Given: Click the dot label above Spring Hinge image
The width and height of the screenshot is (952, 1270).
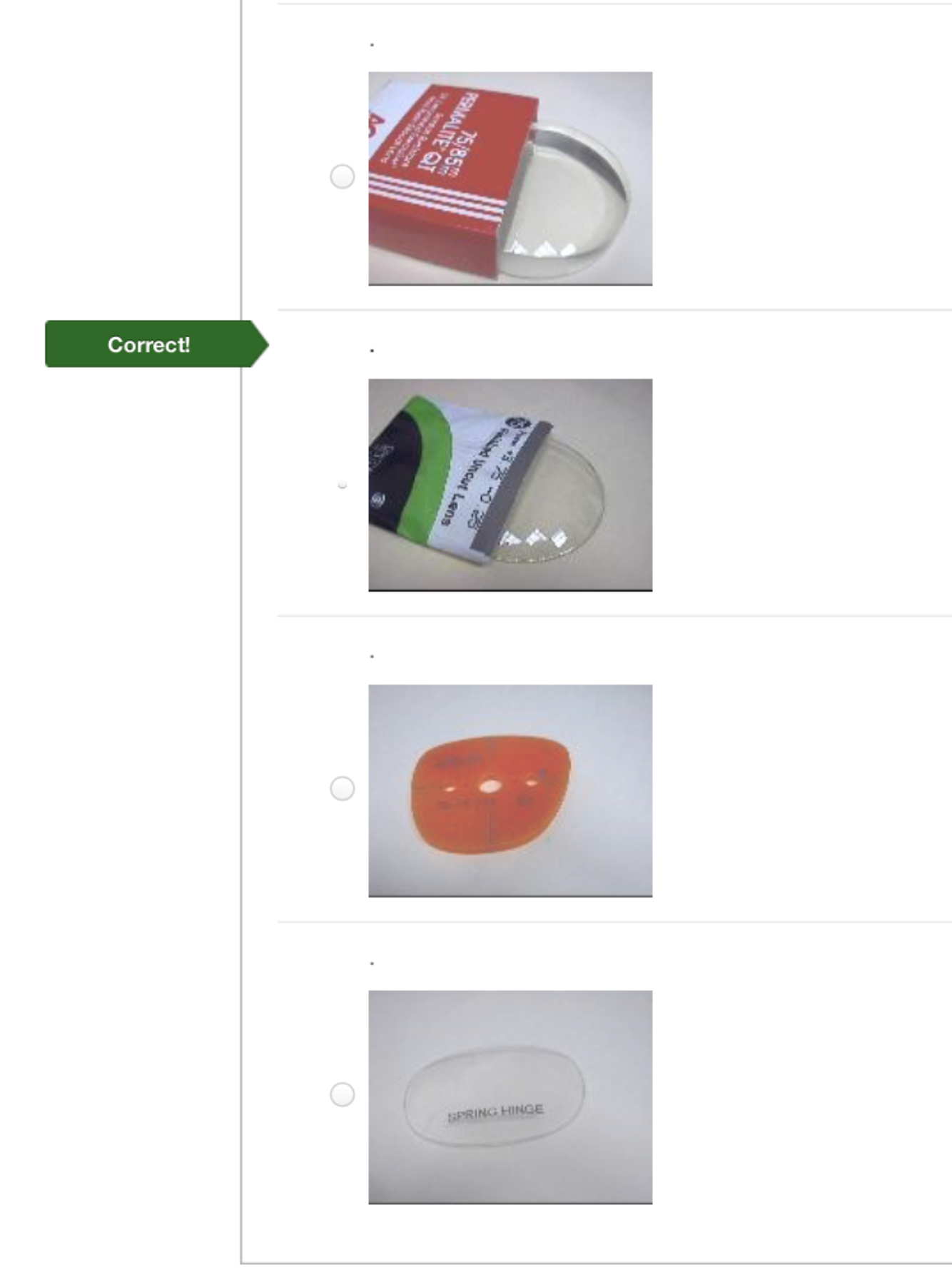Looking at the screenshot, I should pos(372,962).
